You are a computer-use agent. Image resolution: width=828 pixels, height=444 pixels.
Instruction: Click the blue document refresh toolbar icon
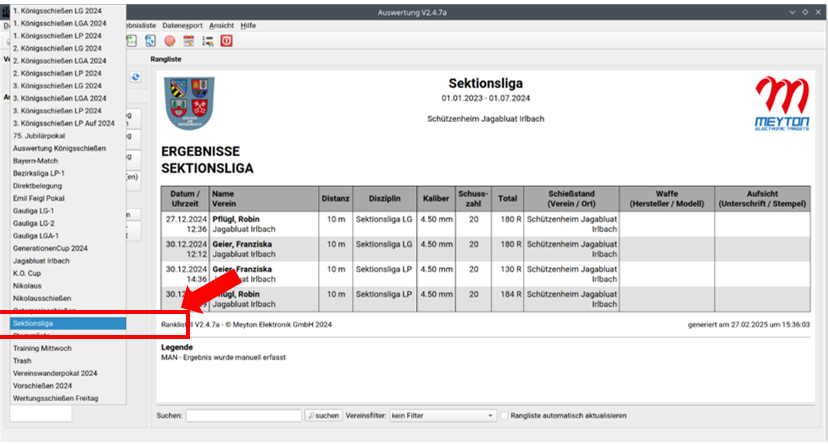click(x=150, y=41)
